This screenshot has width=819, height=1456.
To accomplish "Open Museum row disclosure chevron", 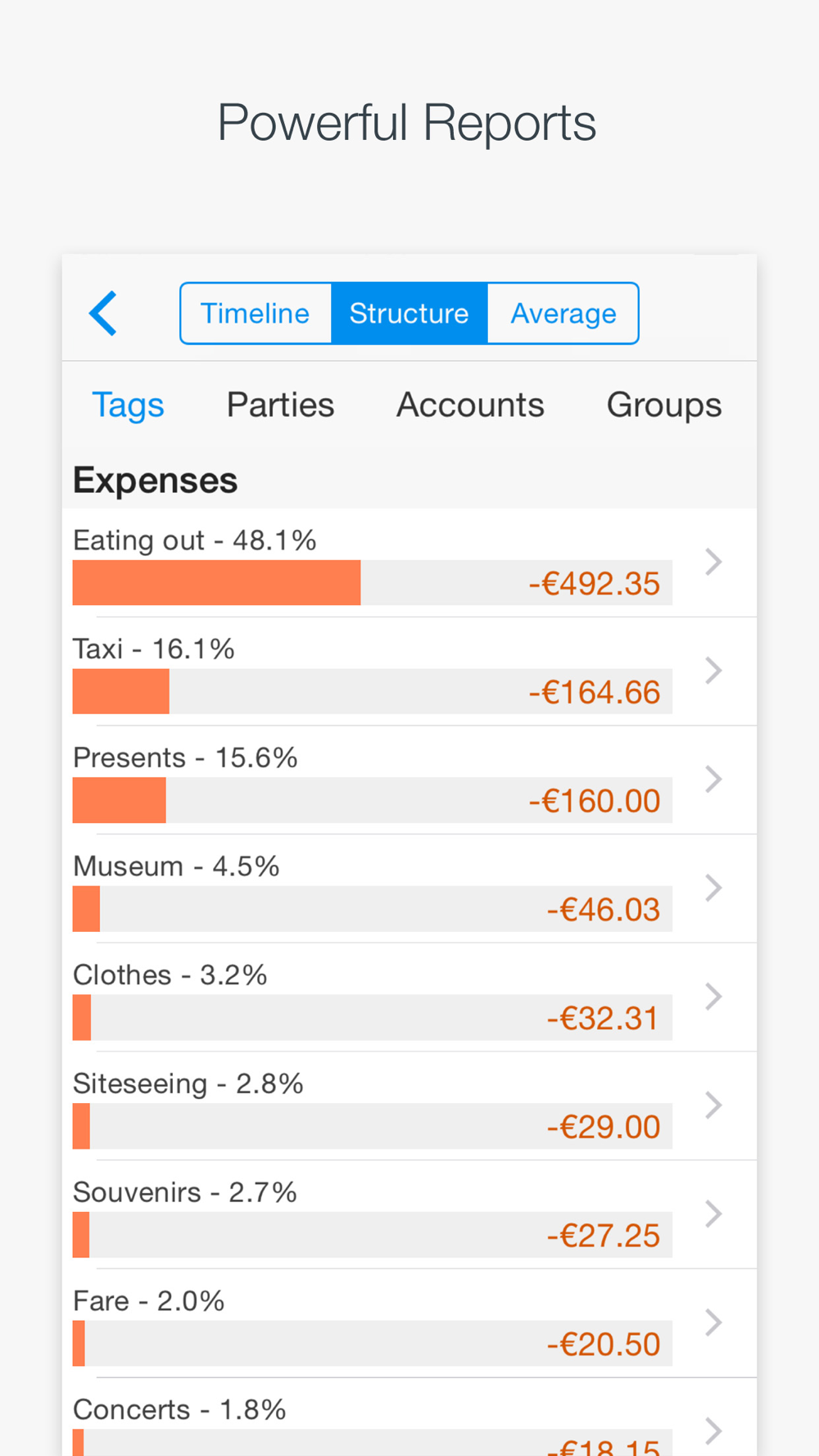I will pos(713,888).
